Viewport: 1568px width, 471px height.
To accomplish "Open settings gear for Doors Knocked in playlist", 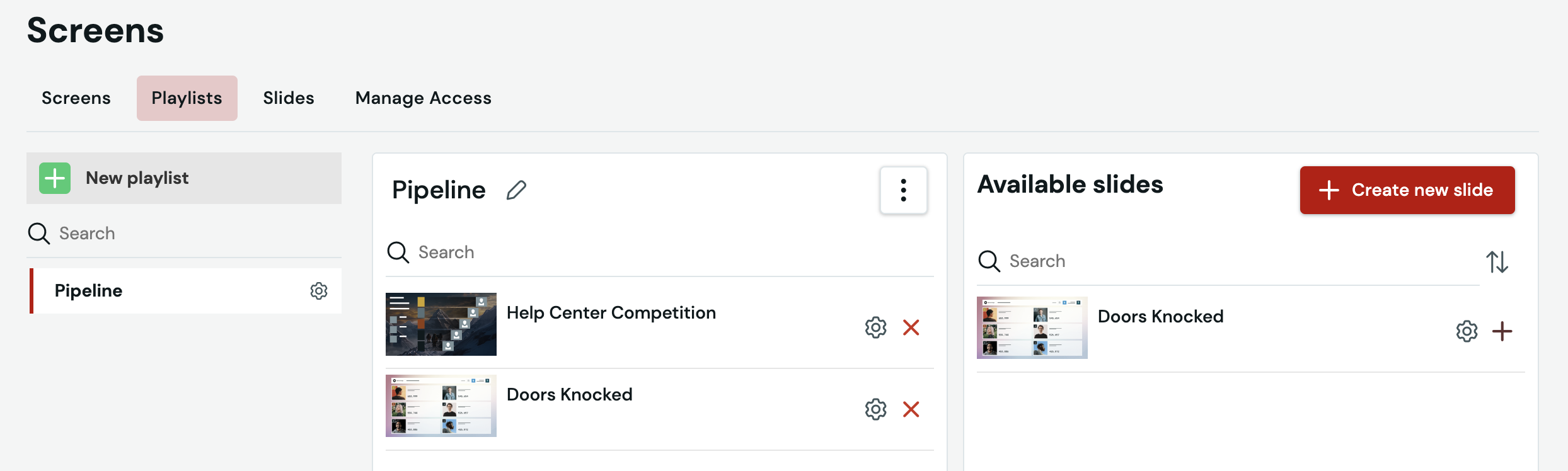I will point(875,409).
